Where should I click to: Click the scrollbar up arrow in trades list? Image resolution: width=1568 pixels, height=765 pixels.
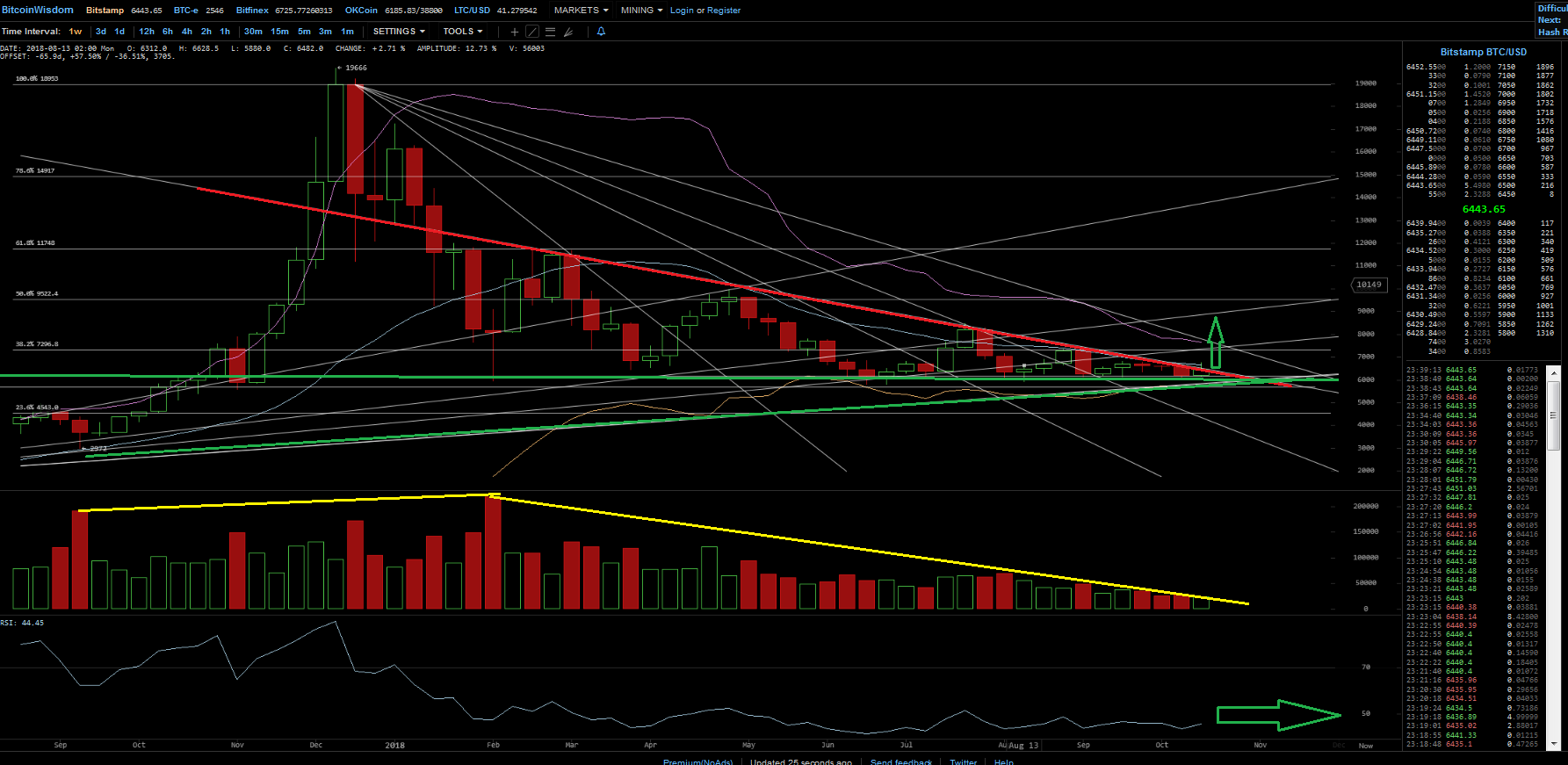[x=1553, y=372]
